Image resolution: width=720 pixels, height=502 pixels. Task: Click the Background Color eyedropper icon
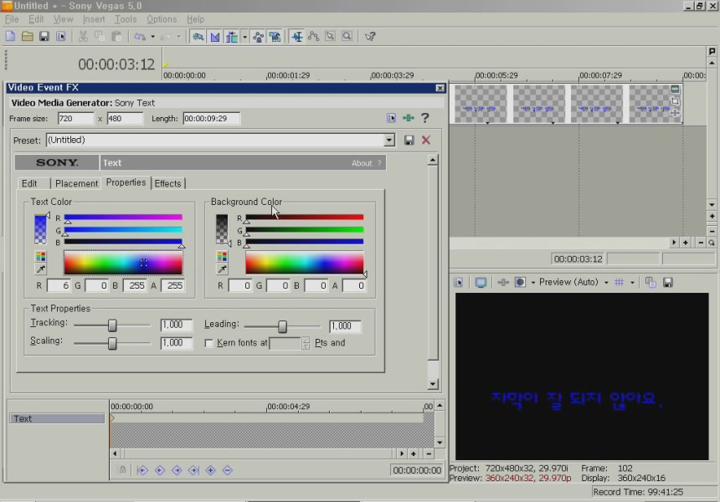tap(222, 269)
